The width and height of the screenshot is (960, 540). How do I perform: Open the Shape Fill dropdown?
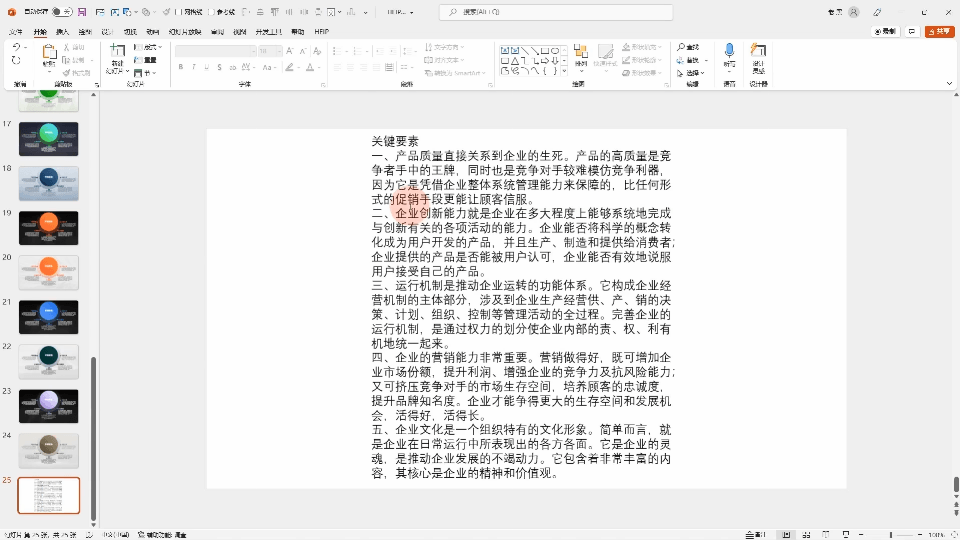pyautogui.click(x=642, y=47)
